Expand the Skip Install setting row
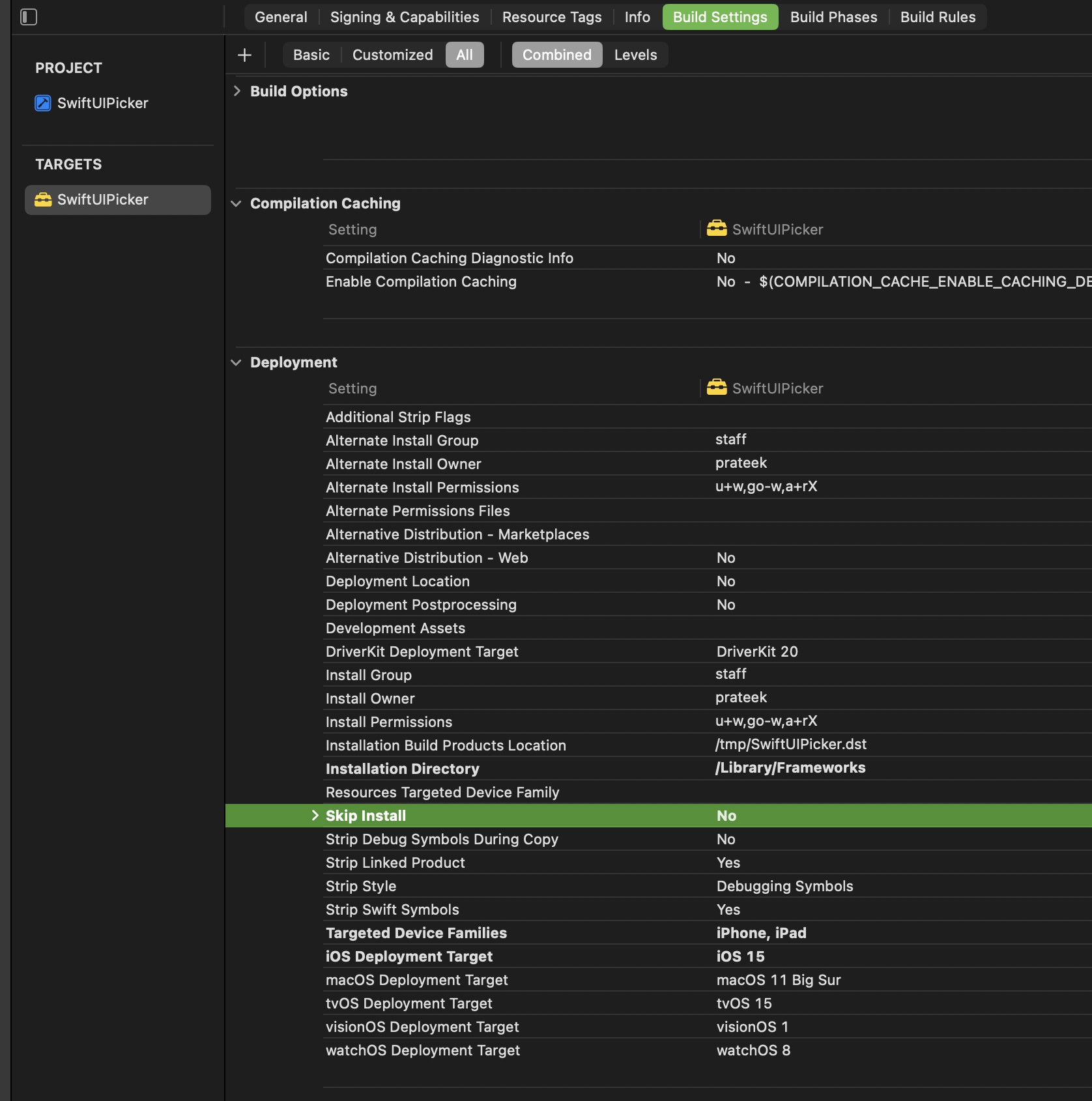 click(315, 816)
